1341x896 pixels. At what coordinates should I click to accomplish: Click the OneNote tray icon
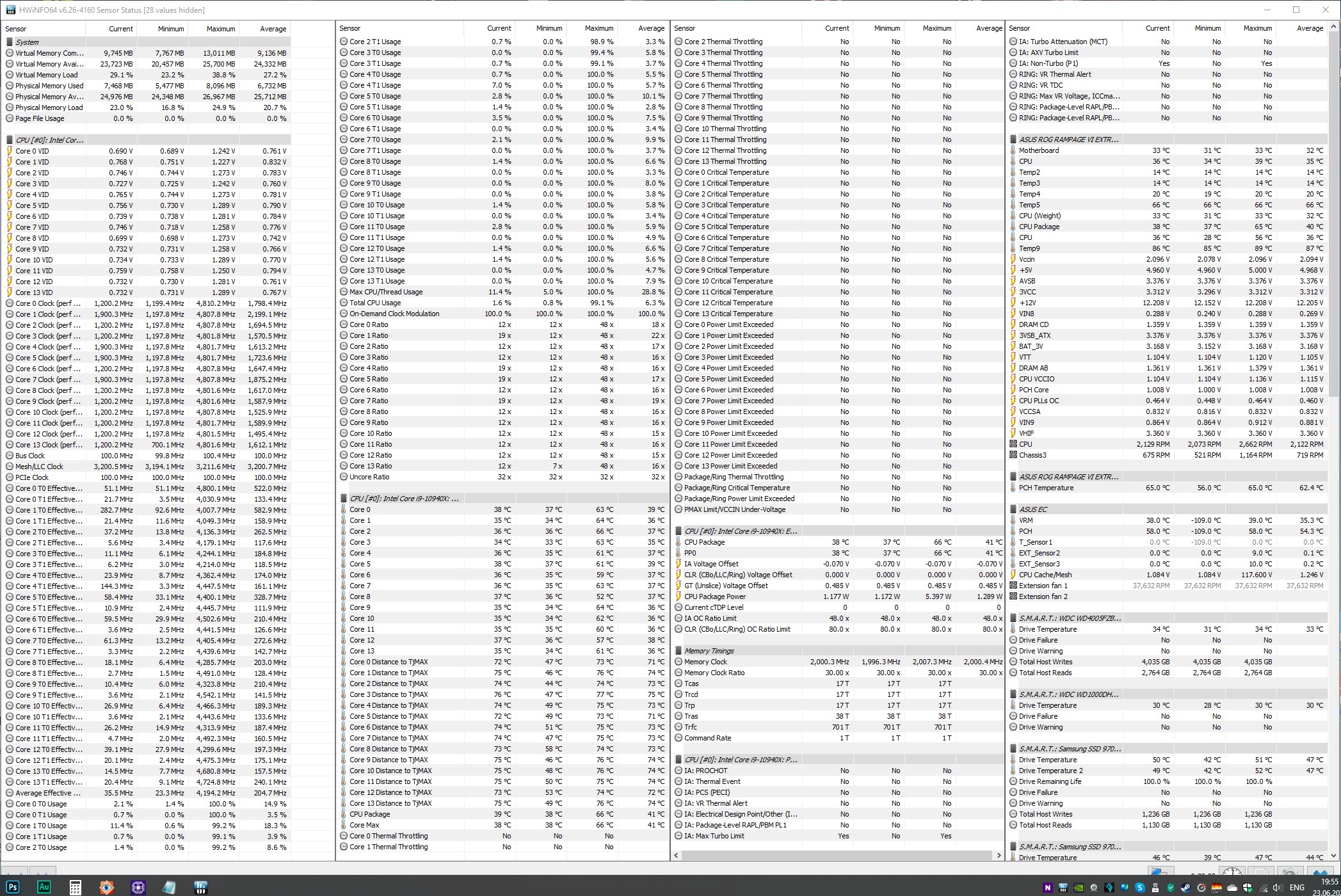tap(1048, 888)
